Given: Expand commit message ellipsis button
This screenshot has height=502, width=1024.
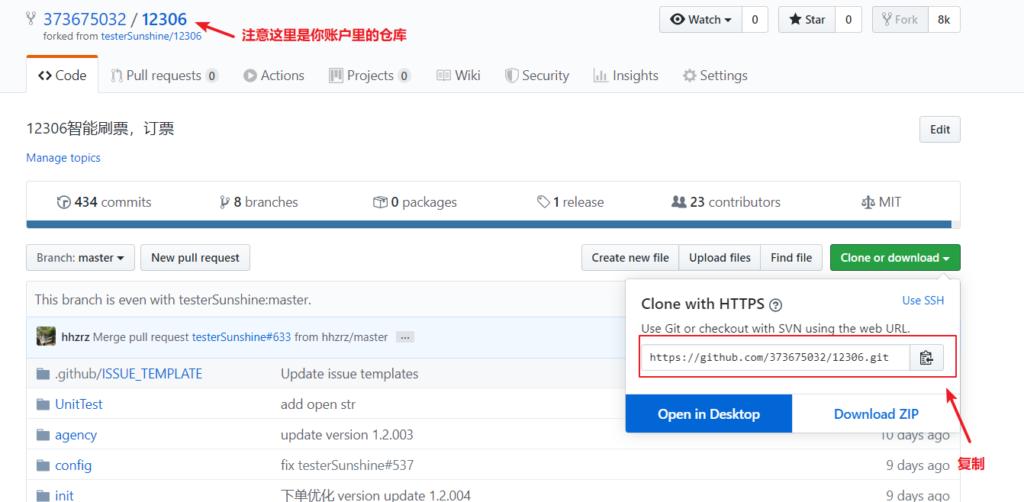Looking at the screenshot, I should point(405,337).
